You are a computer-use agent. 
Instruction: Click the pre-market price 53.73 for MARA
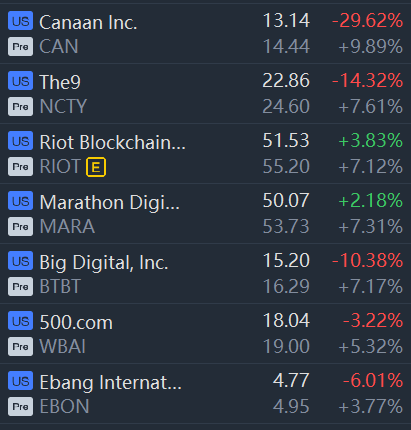coord(286,226)
